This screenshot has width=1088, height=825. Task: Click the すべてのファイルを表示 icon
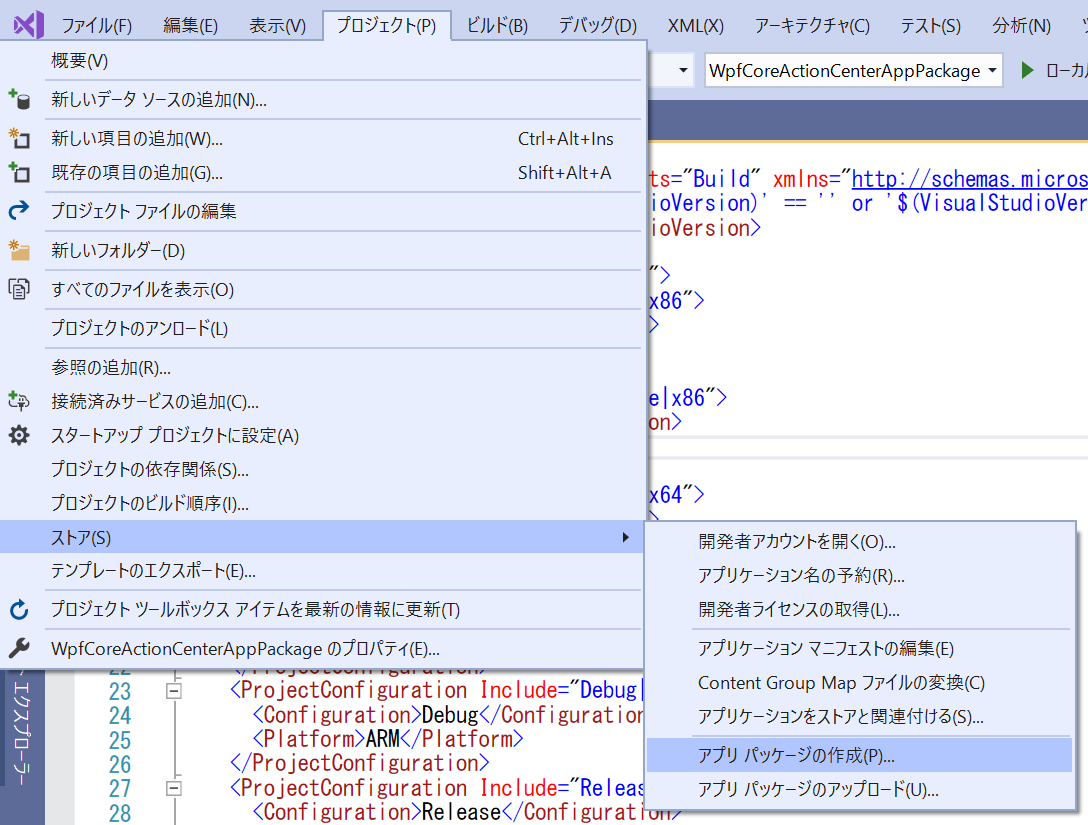[21, 287]
